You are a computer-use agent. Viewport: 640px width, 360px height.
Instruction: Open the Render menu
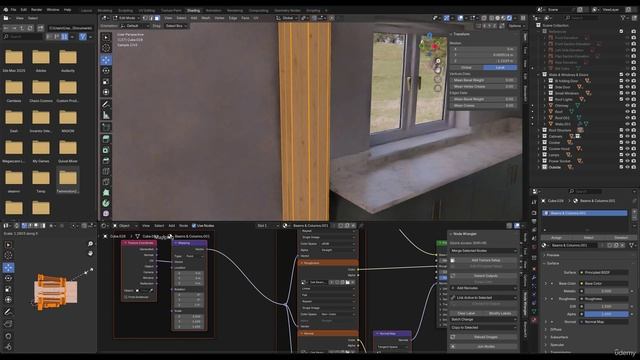(x=36, y=9)
